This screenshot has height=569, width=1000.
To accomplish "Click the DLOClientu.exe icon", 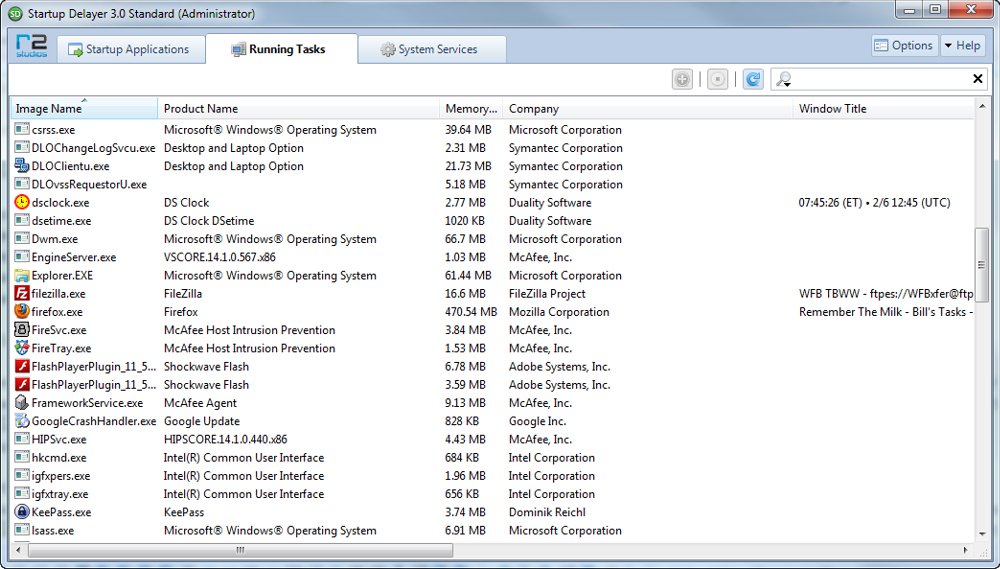I will (x=22, y=166).
